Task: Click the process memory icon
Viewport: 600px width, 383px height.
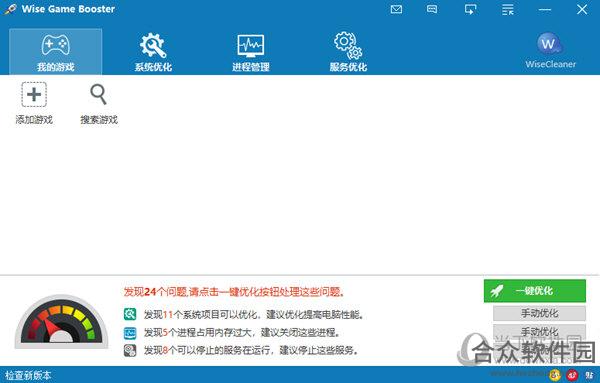Action: [130, 332]
